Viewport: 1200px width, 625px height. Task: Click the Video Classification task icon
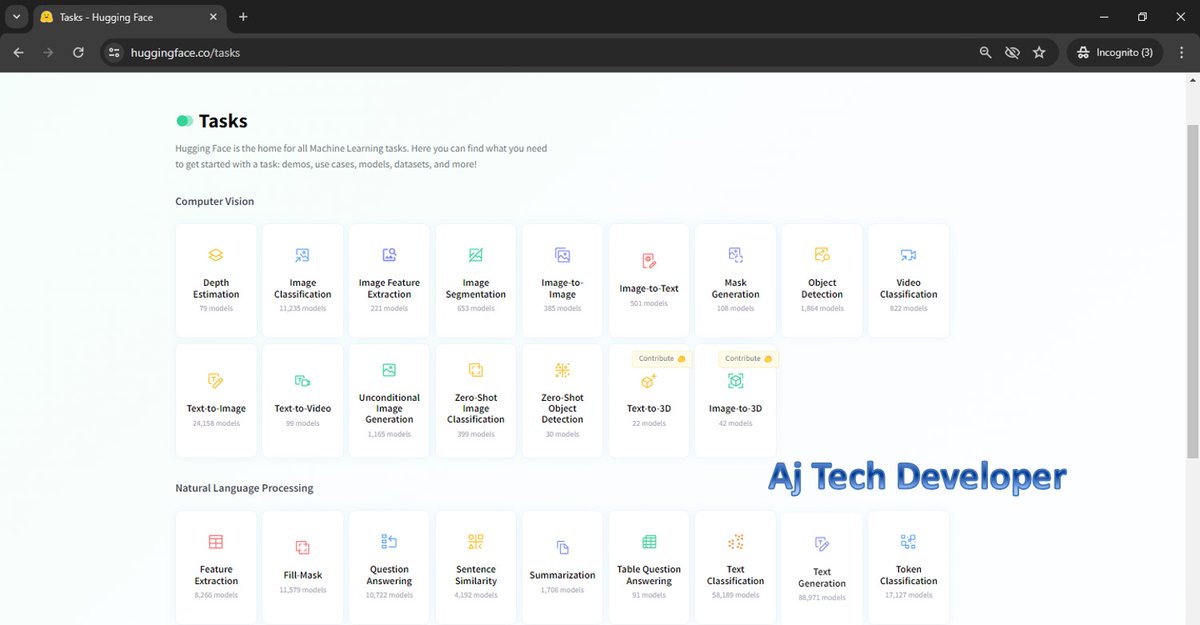(x=908, y=256)
